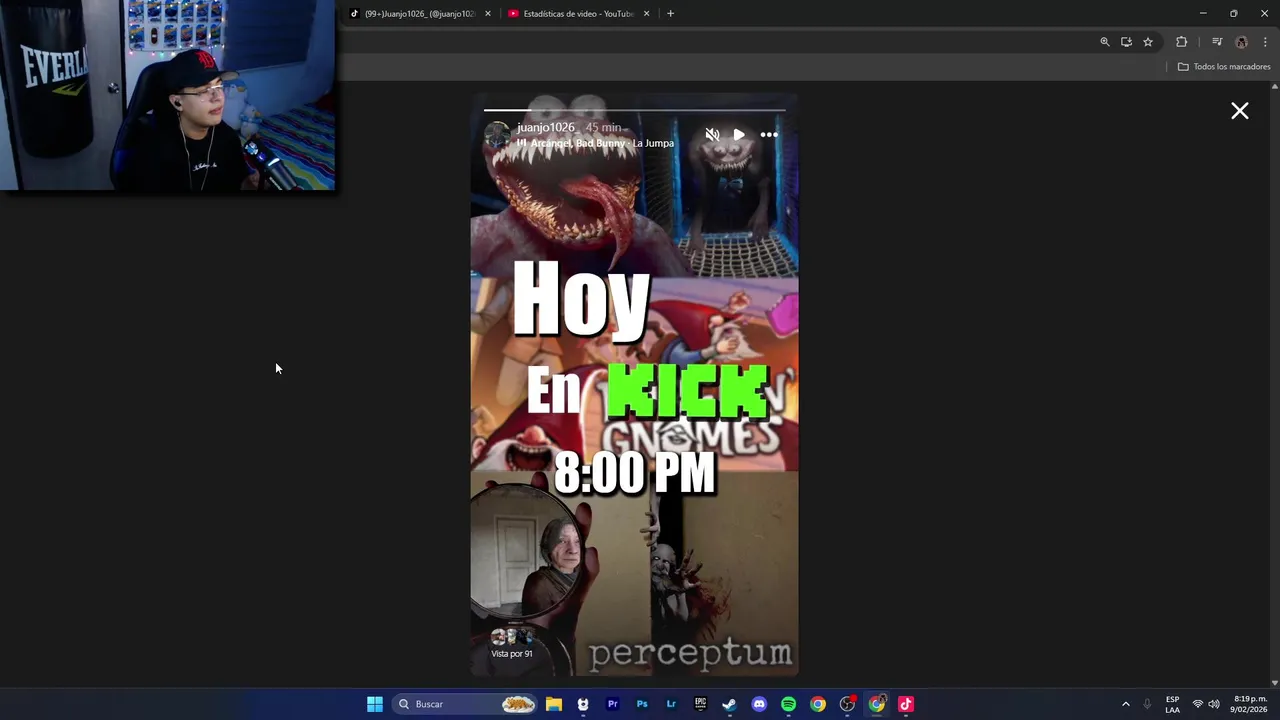1280x720 pixels.
Task: Open the Chrome extensions puzzle icon
Action: coord(1182,42)
